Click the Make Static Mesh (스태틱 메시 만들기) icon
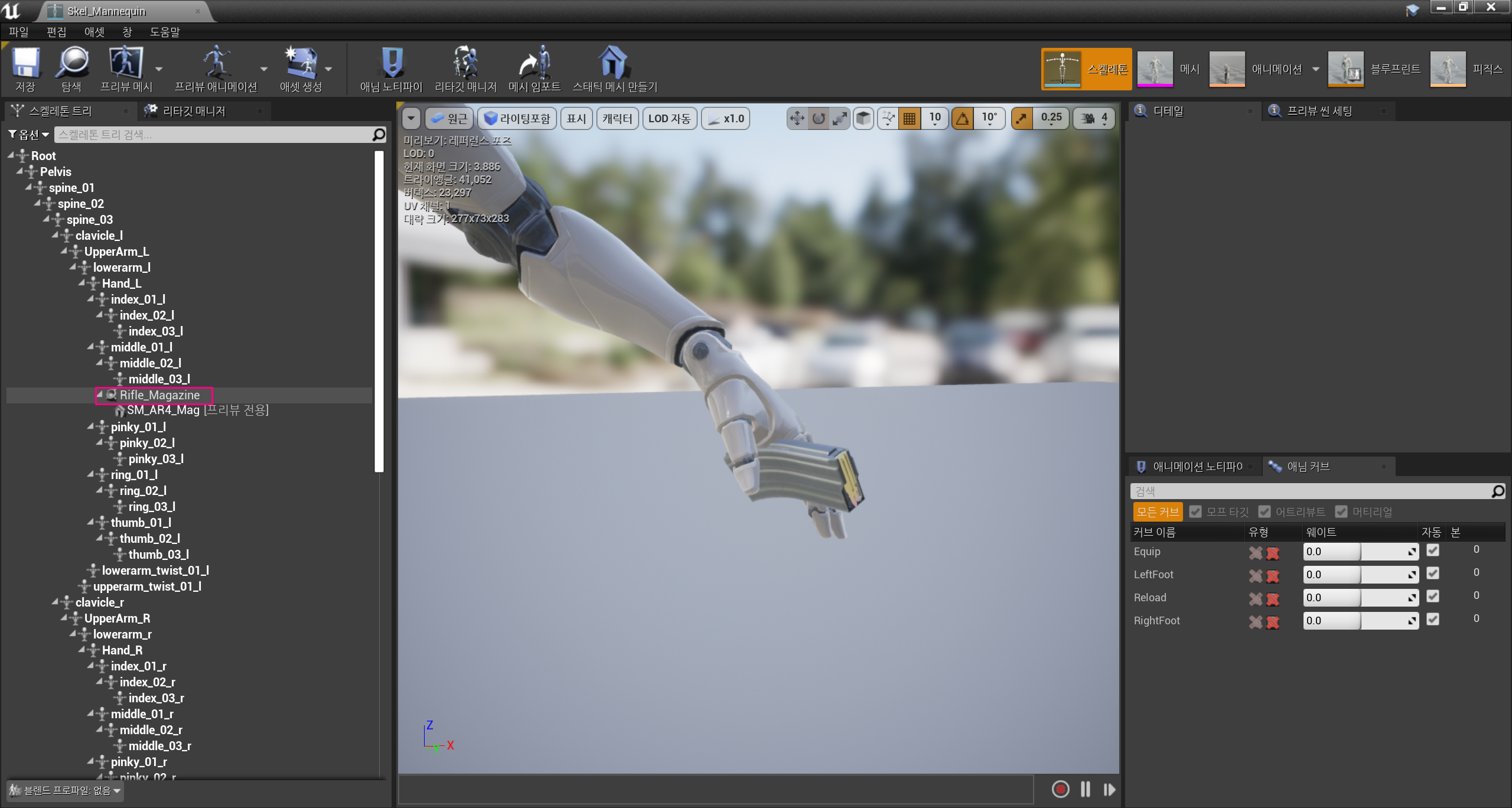Screen dimensions: 1512x808 tap(614, 64)
